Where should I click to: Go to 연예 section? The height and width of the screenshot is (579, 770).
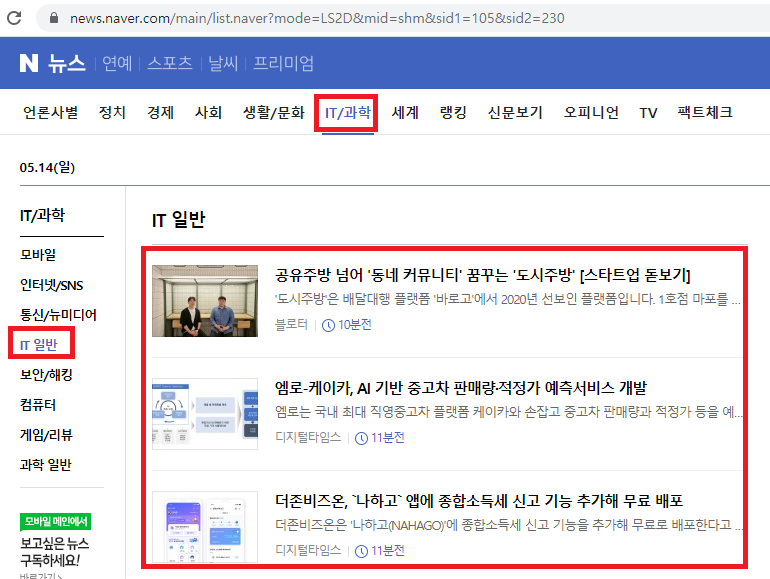(x=117, y=63)
